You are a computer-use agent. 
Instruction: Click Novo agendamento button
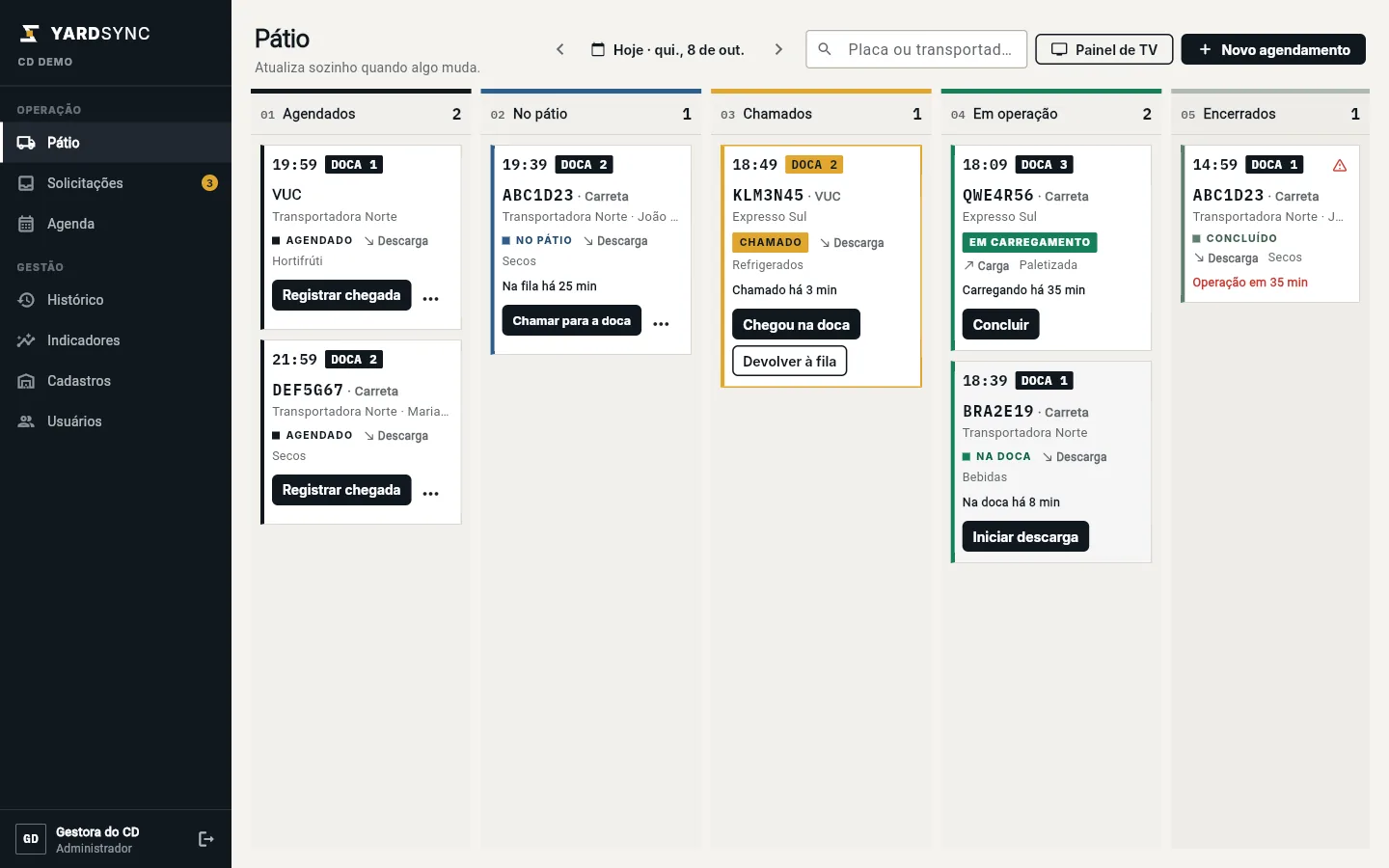[1273, 49]
